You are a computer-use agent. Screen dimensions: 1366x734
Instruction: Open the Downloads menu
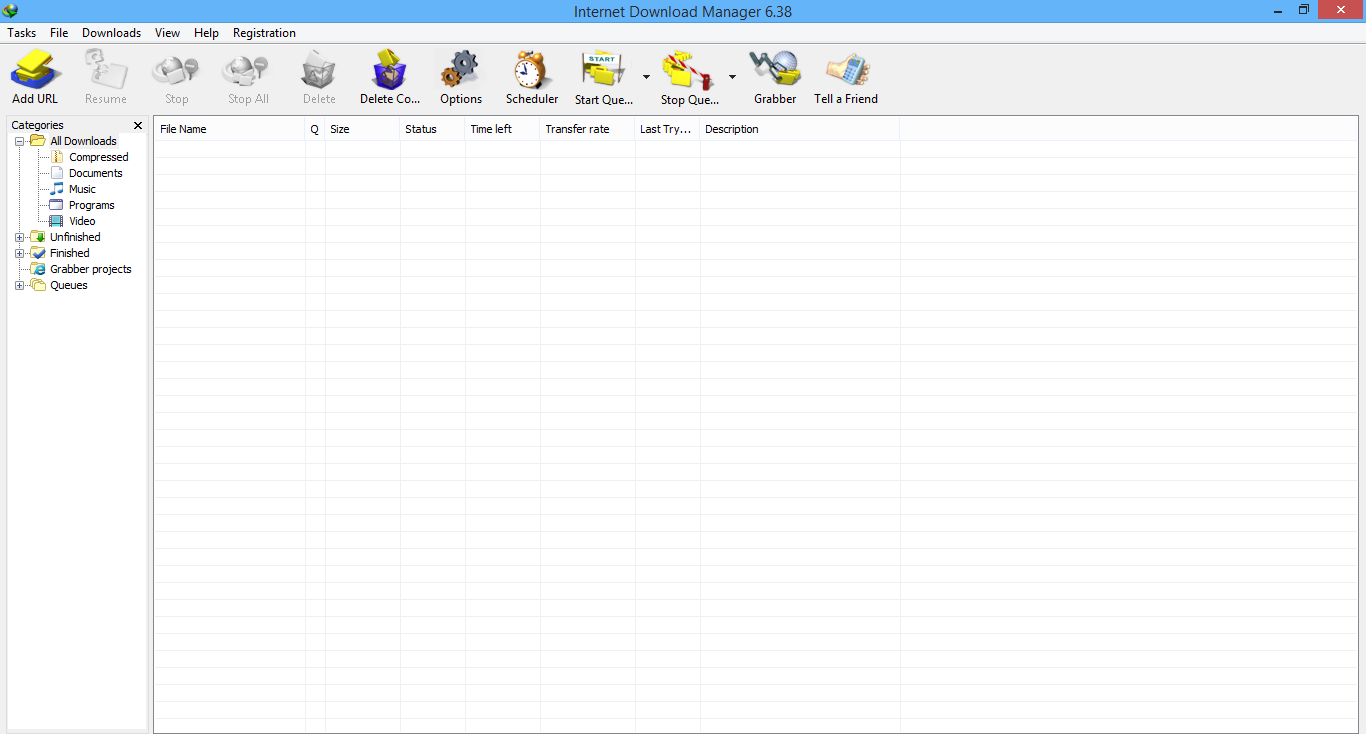click(111, 33)
